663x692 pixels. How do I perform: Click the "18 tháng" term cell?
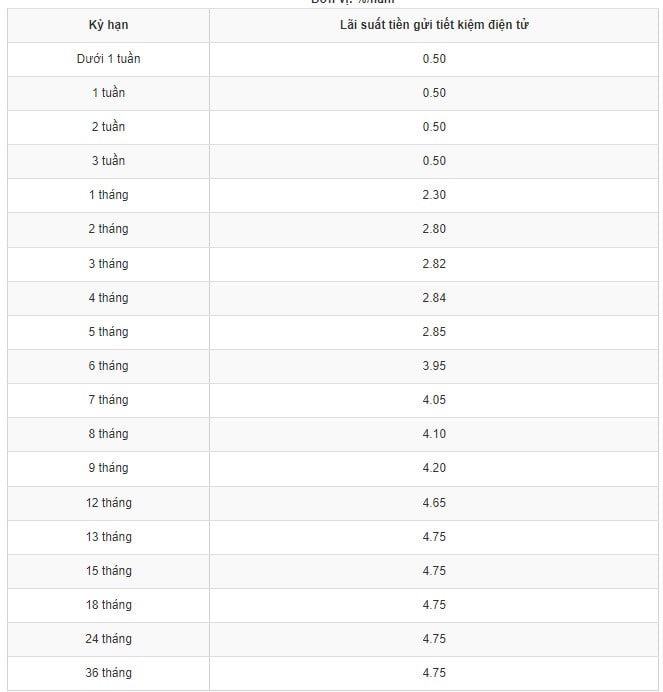108,605
